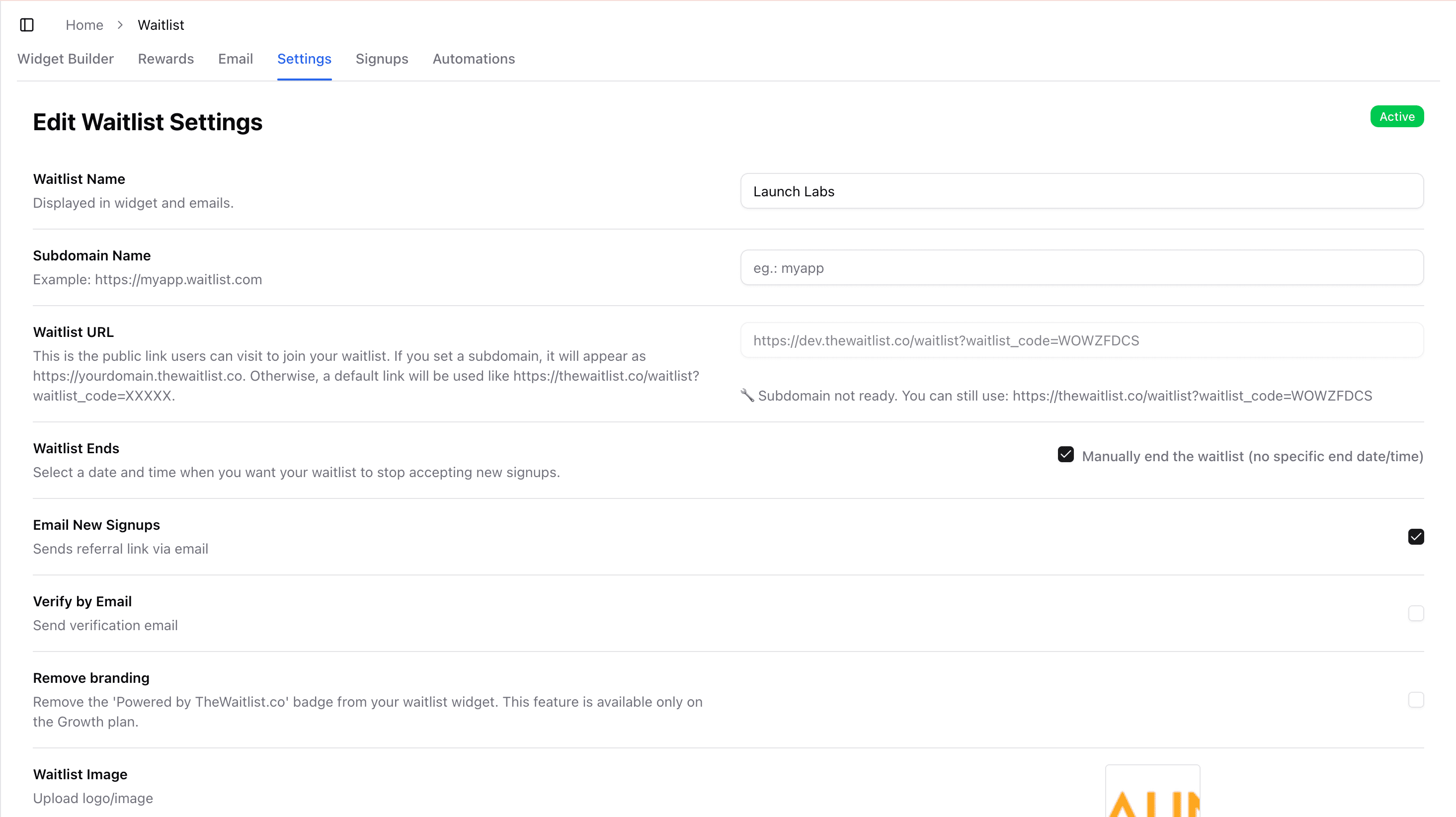Click the wrench icon beside subdomain warning
Screen dimensions: 1456x817
(x=747, y=395)
